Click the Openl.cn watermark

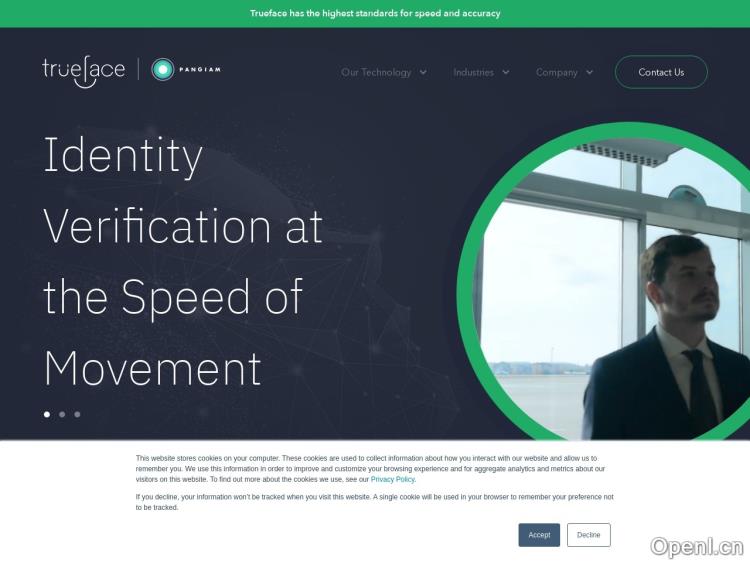[696, 547]
